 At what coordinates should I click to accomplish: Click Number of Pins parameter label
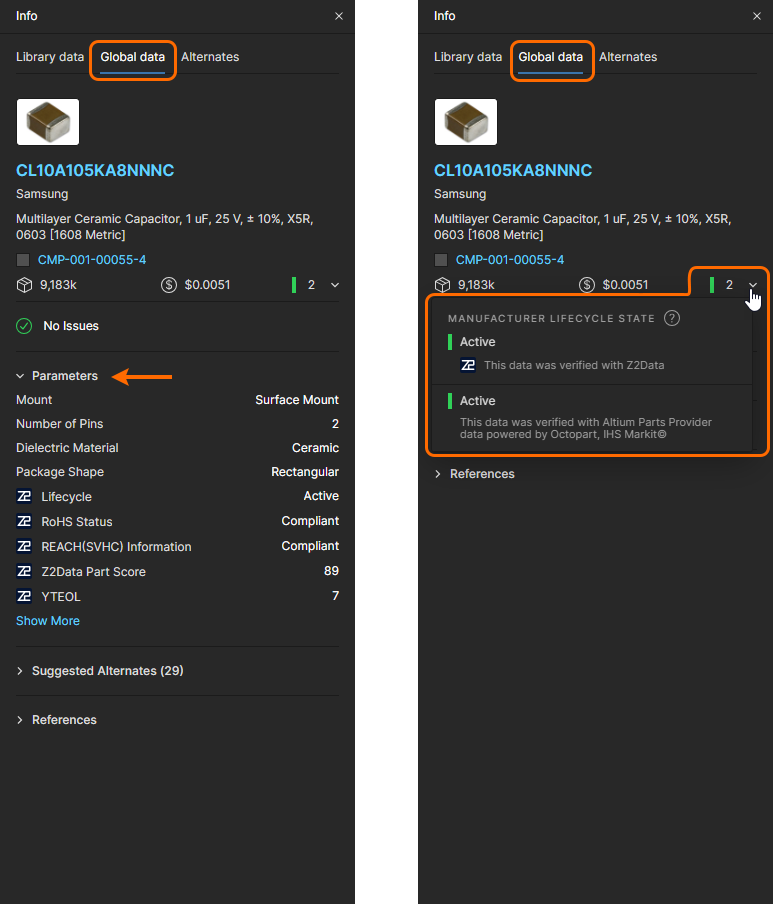tap(59, 424)
